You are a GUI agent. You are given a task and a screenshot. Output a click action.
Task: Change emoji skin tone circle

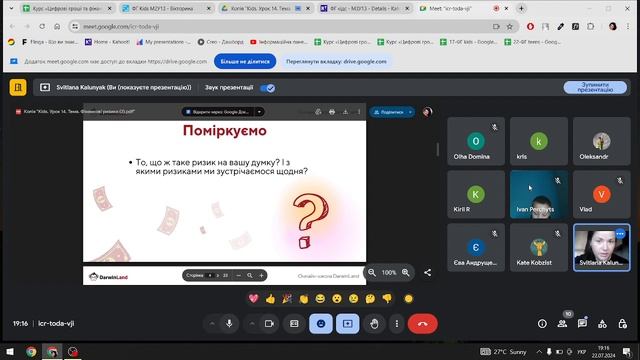[408, 299]
